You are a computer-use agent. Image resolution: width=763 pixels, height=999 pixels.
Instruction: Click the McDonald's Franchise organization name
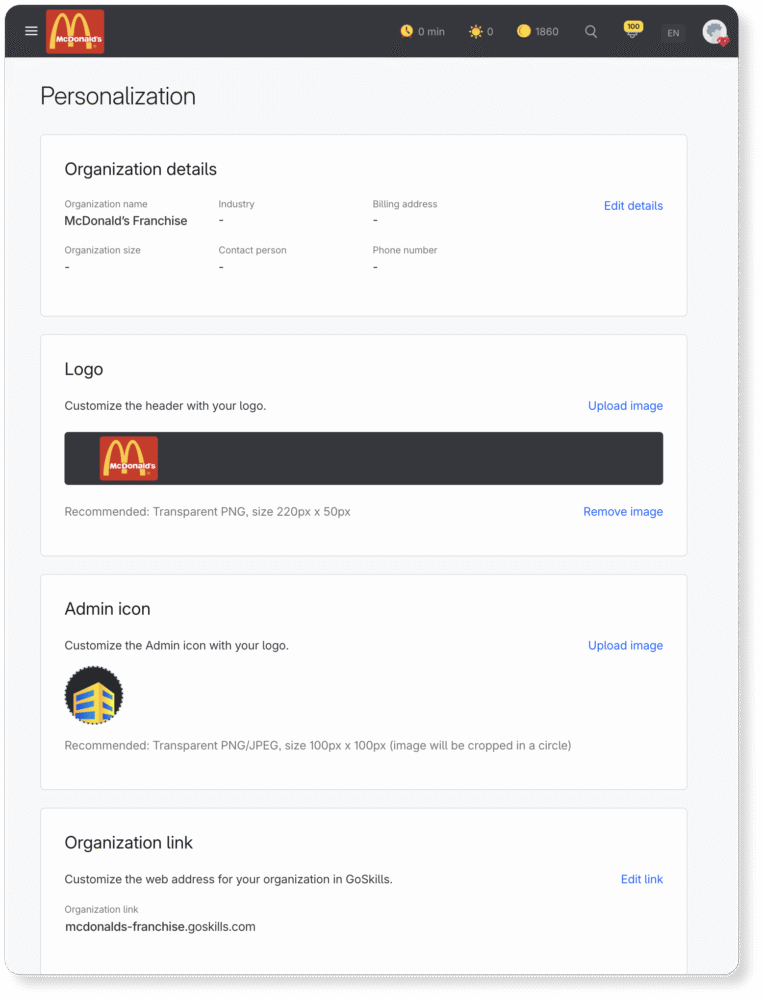(125, 221)
